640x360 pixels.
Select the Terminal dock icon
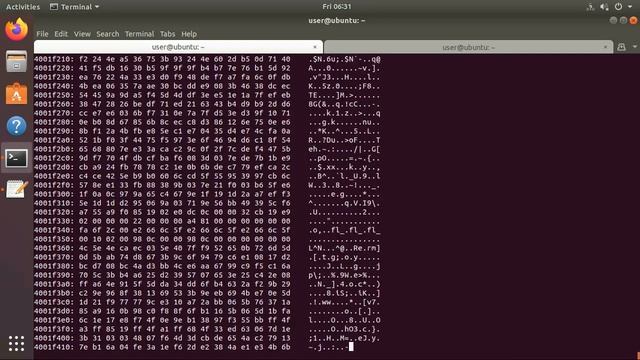[16, 158]
